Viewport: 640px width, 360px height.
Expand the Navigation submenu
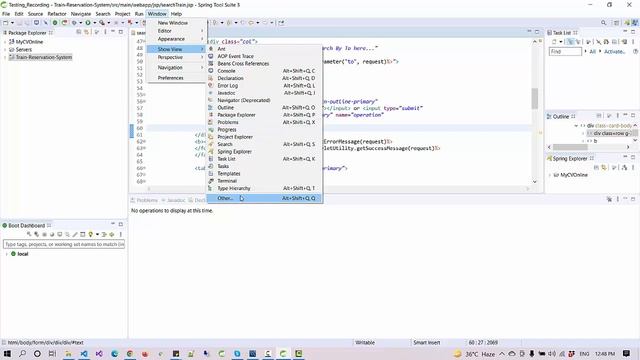click(176, 68)
